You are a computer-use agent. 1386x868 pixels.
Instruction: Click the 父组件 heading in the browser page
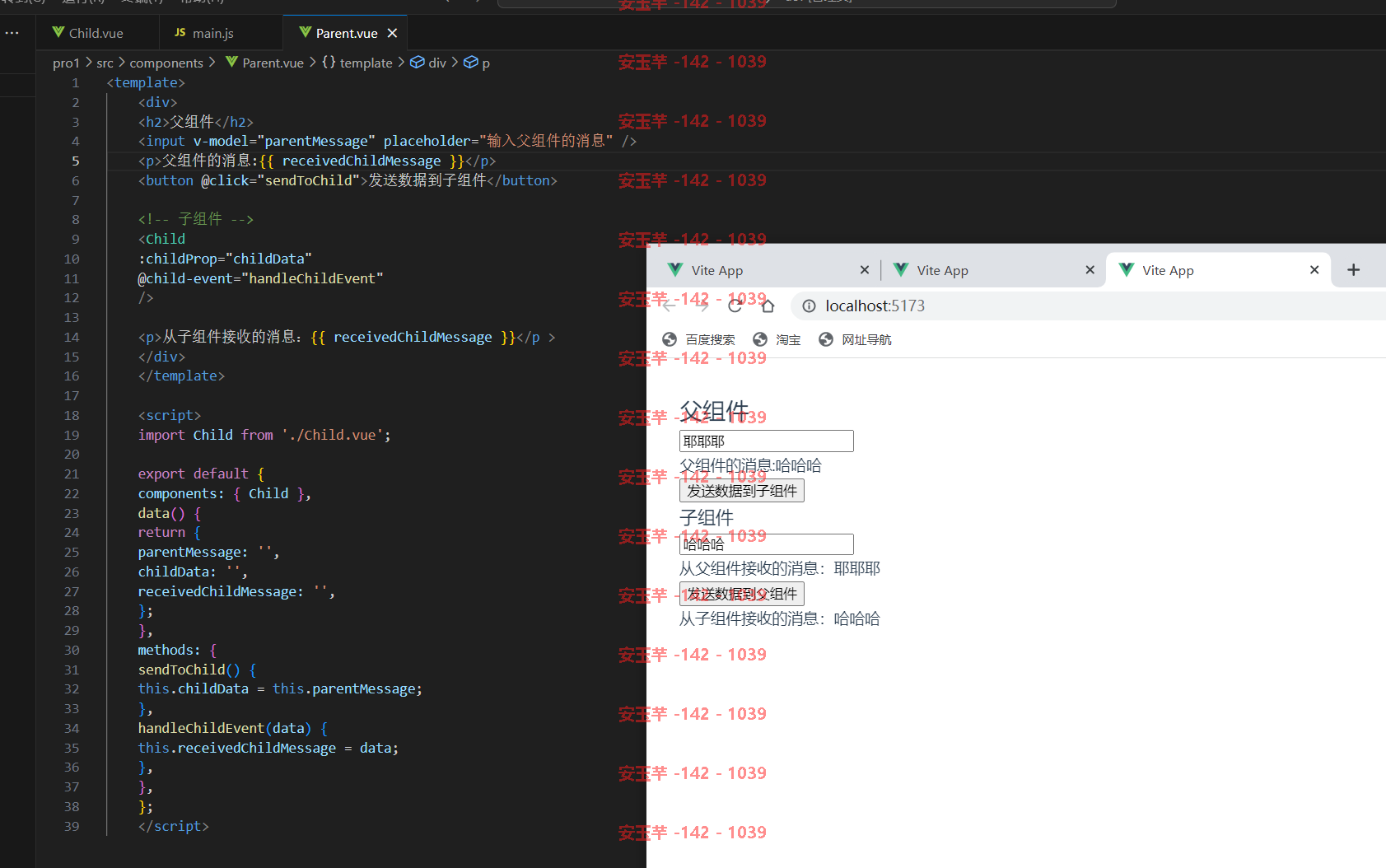(x=714, y=411)
